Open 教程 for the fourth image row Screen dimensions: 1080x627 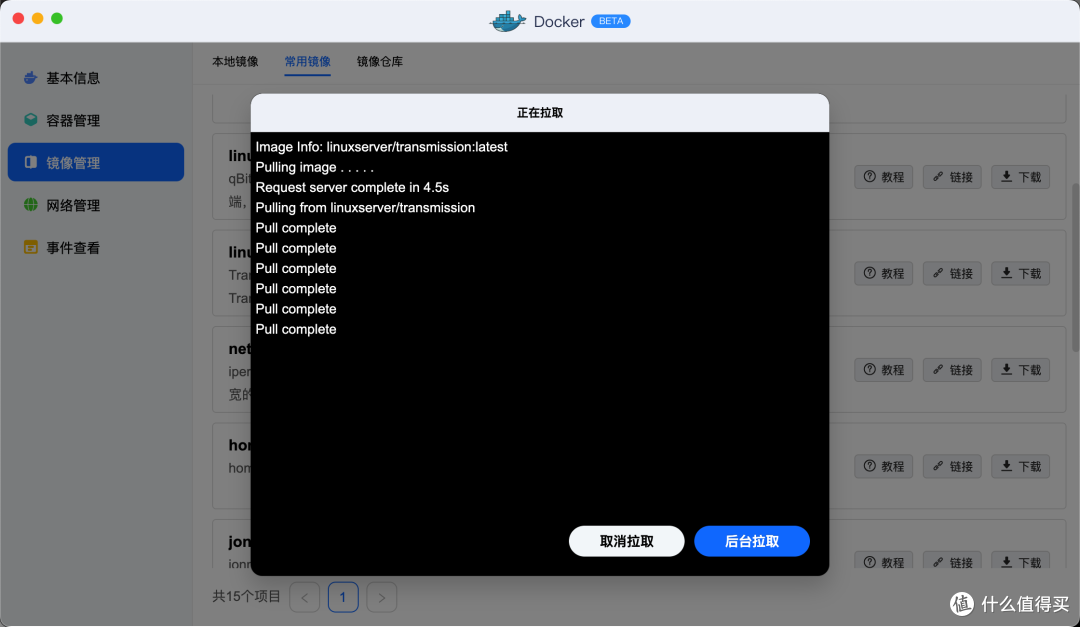(x=884, y=466)
